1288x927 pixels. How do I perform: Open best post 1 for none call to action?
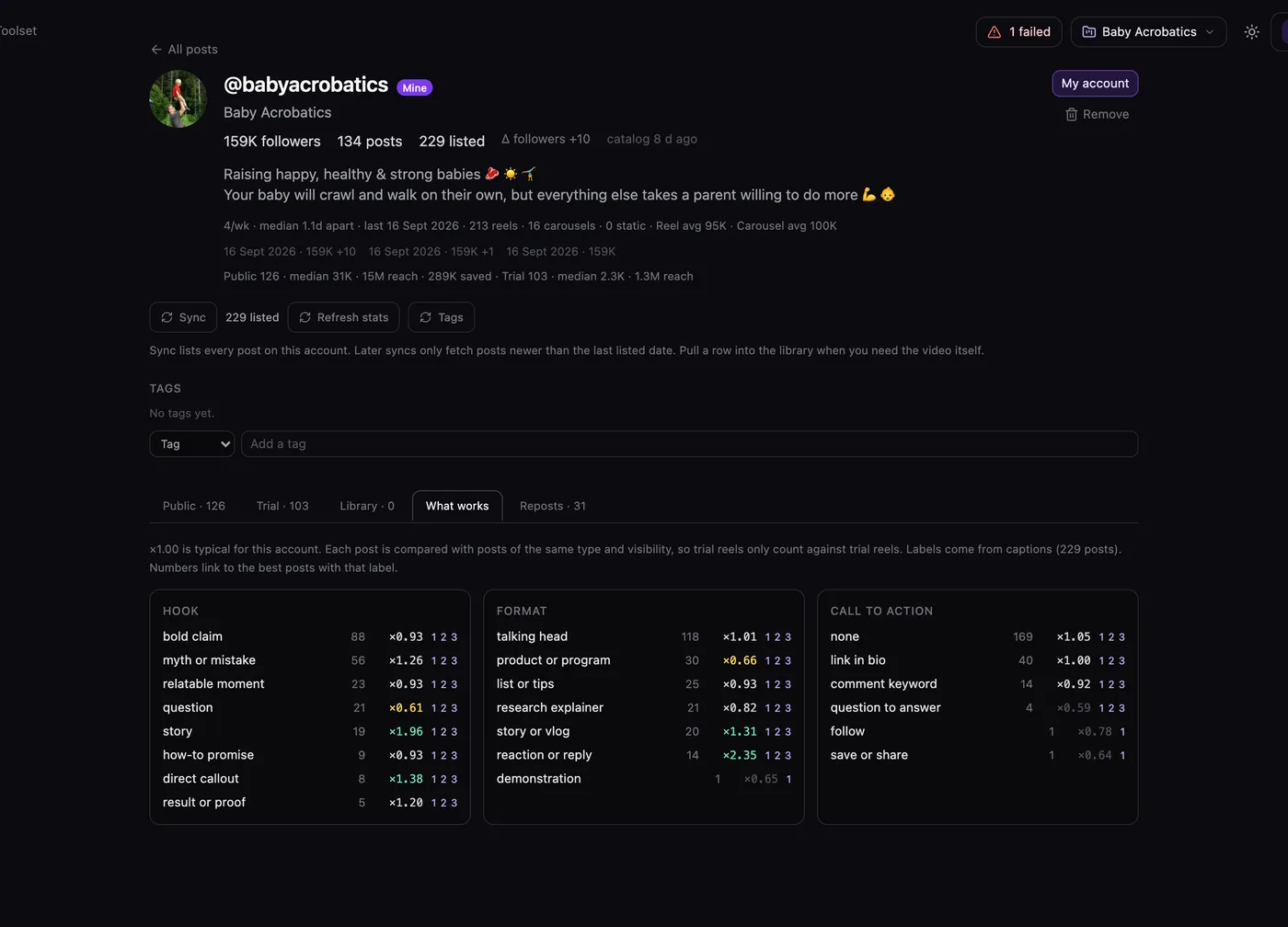point(1101,637)
